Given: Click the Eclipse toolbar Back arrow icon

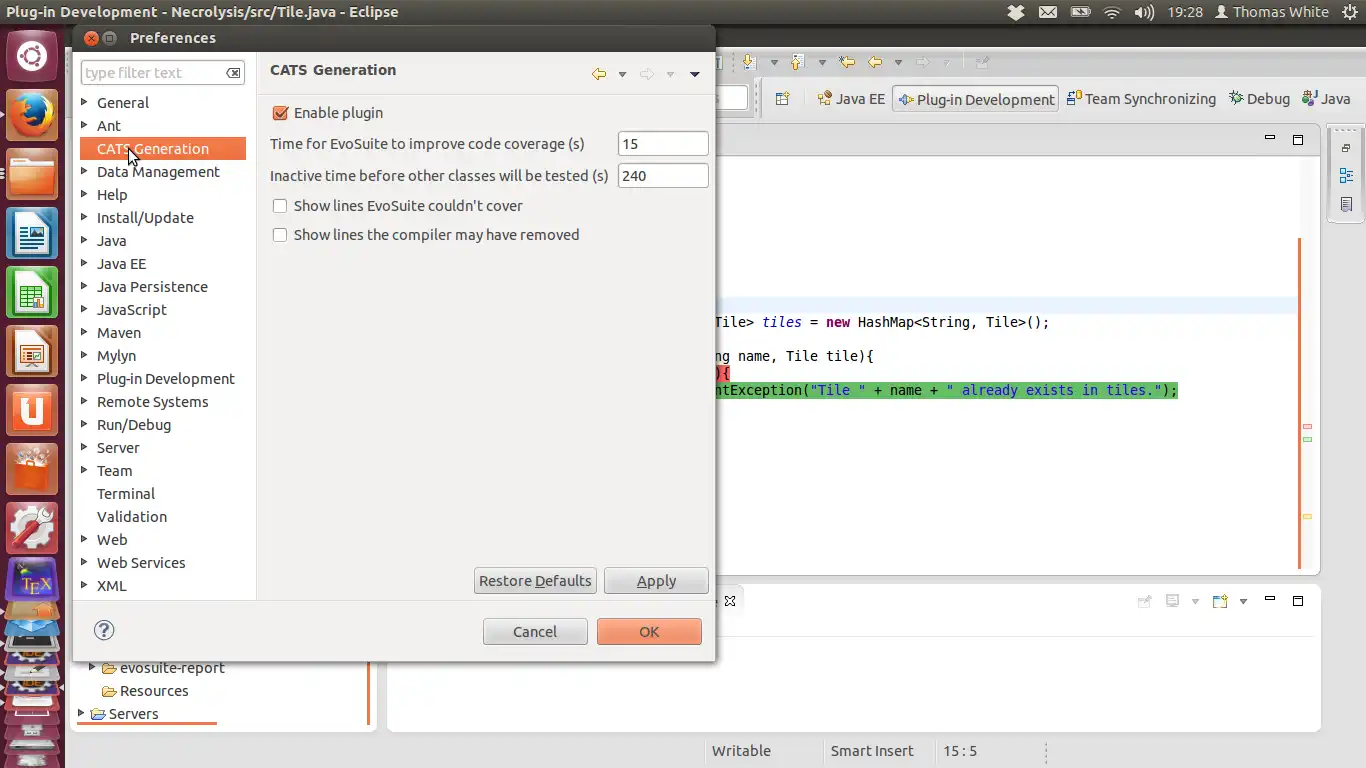Looking at the screenshot, I should [875, 62].
